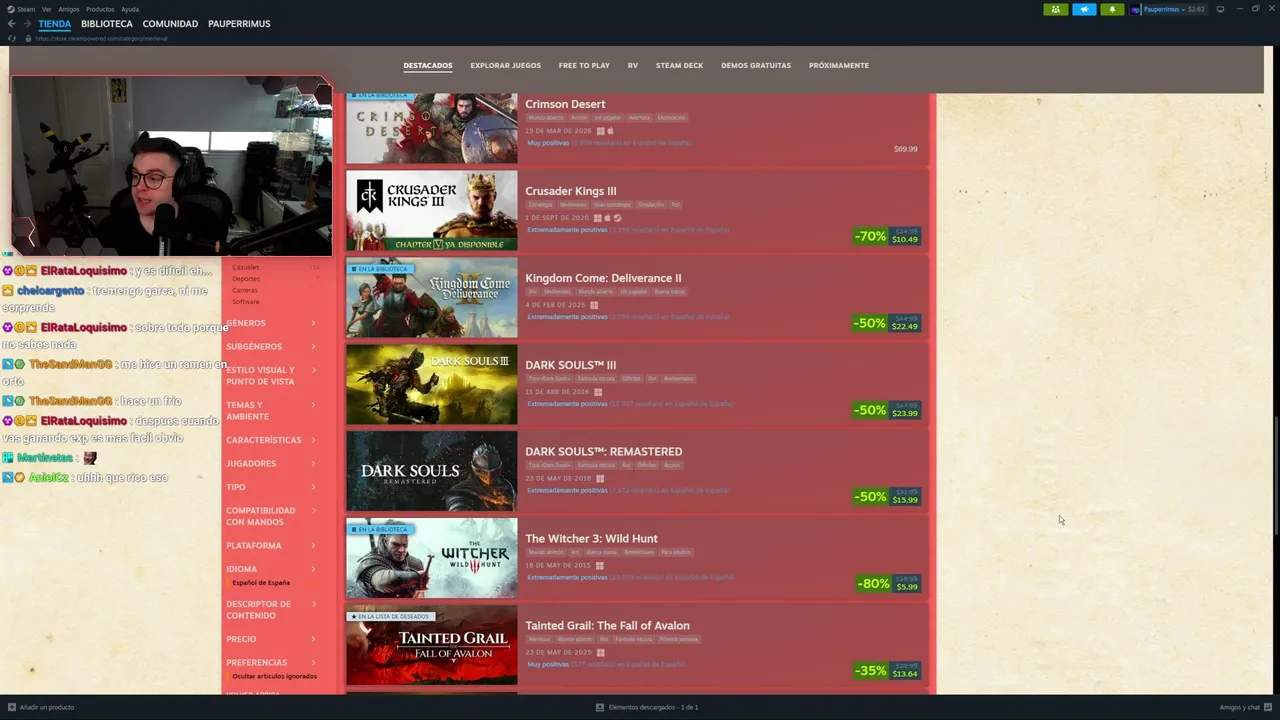Reload the store page with refresh icon

[x=11, y=38]
